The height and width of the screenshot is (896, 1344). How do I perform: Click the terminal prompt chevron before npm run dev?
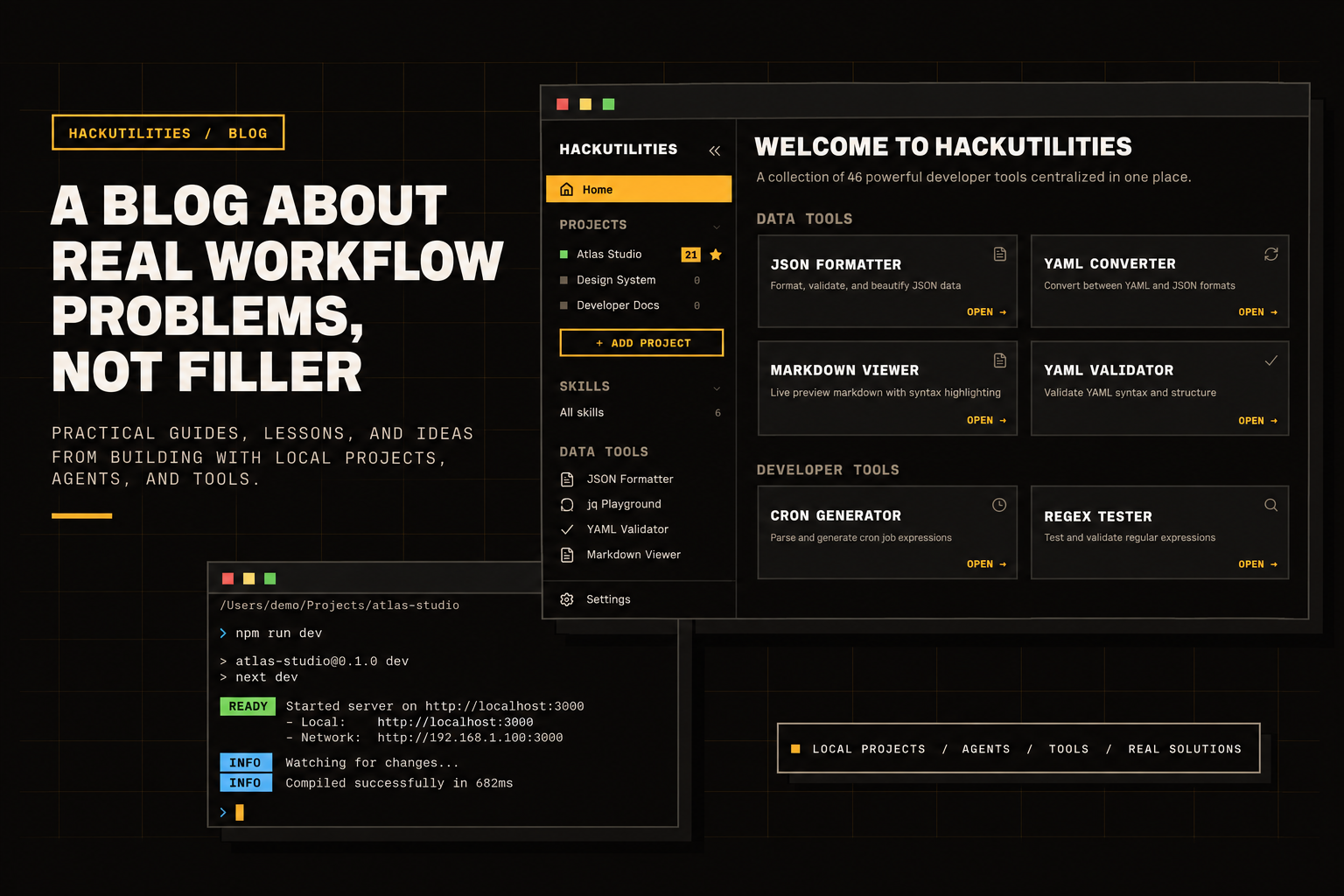point(223,633)
